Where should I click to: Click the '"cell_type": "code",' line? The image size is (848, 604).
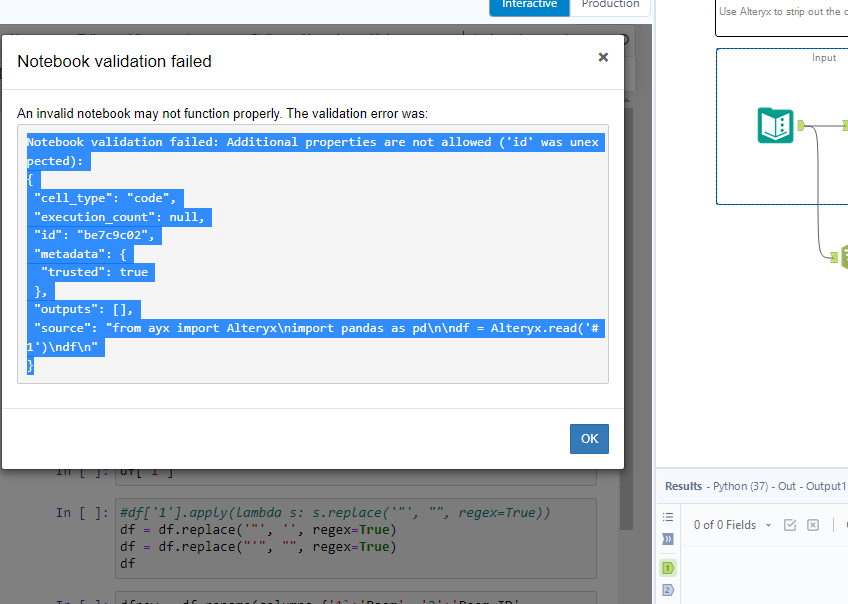(x=105, y=198)
